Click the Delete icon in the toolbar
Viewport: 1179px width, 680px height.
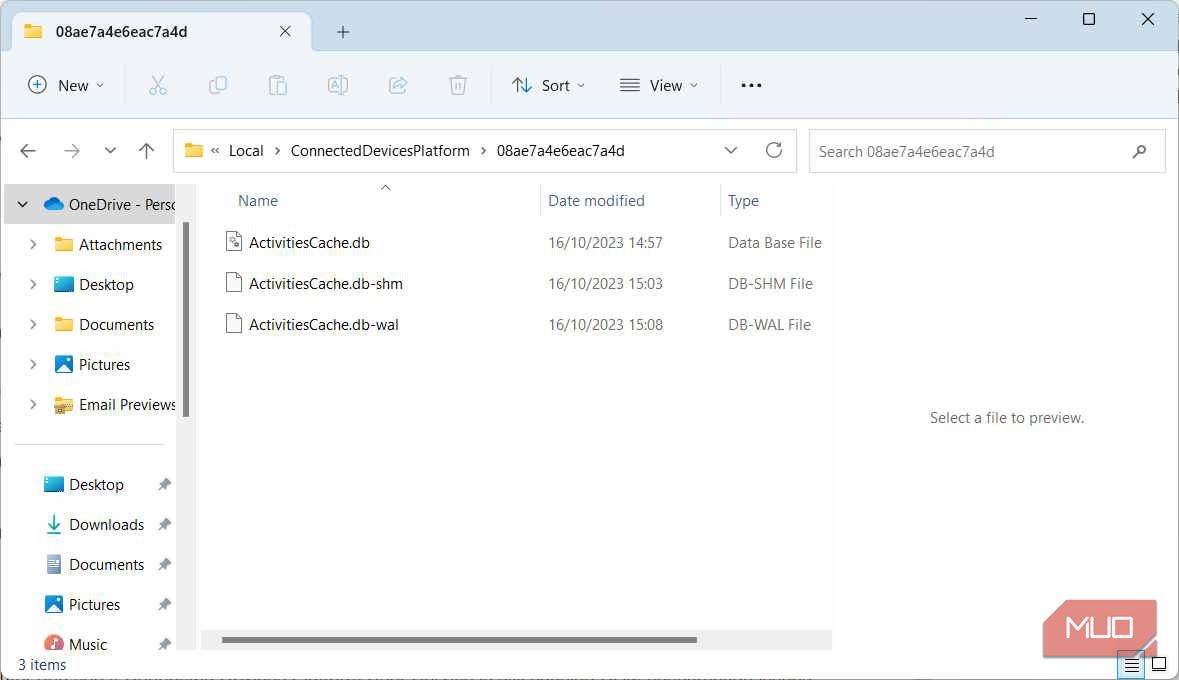click(x=458, y=85)
